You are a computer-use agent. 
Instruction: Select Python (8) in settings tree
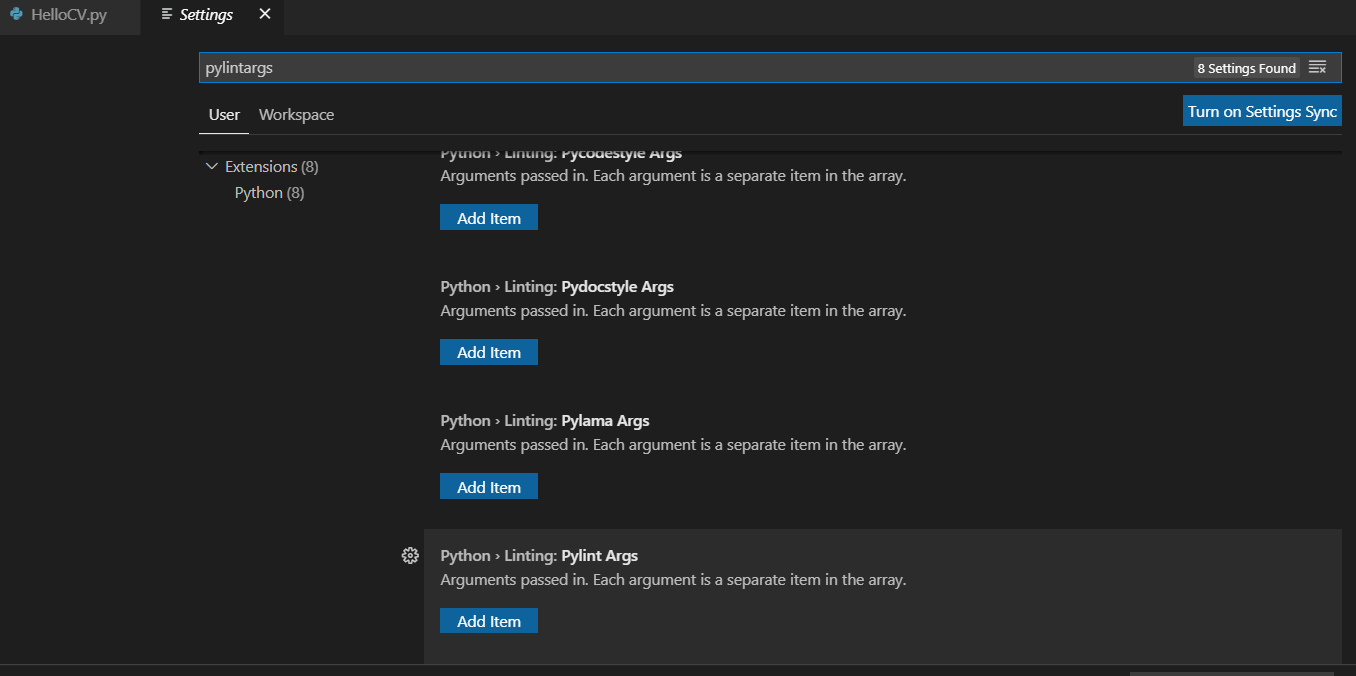pos(270,193)
